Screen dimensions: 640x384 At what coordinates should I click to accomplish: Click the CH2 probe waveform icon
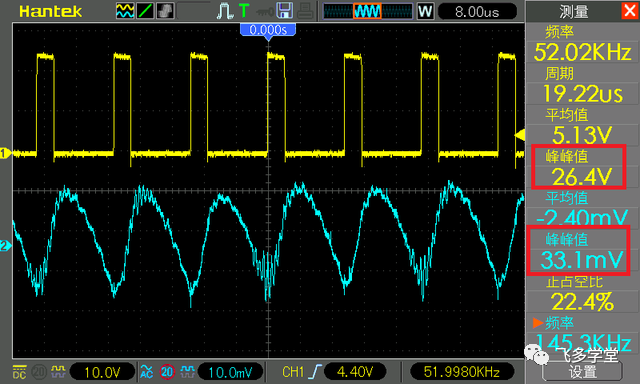(x=187, y=371)
